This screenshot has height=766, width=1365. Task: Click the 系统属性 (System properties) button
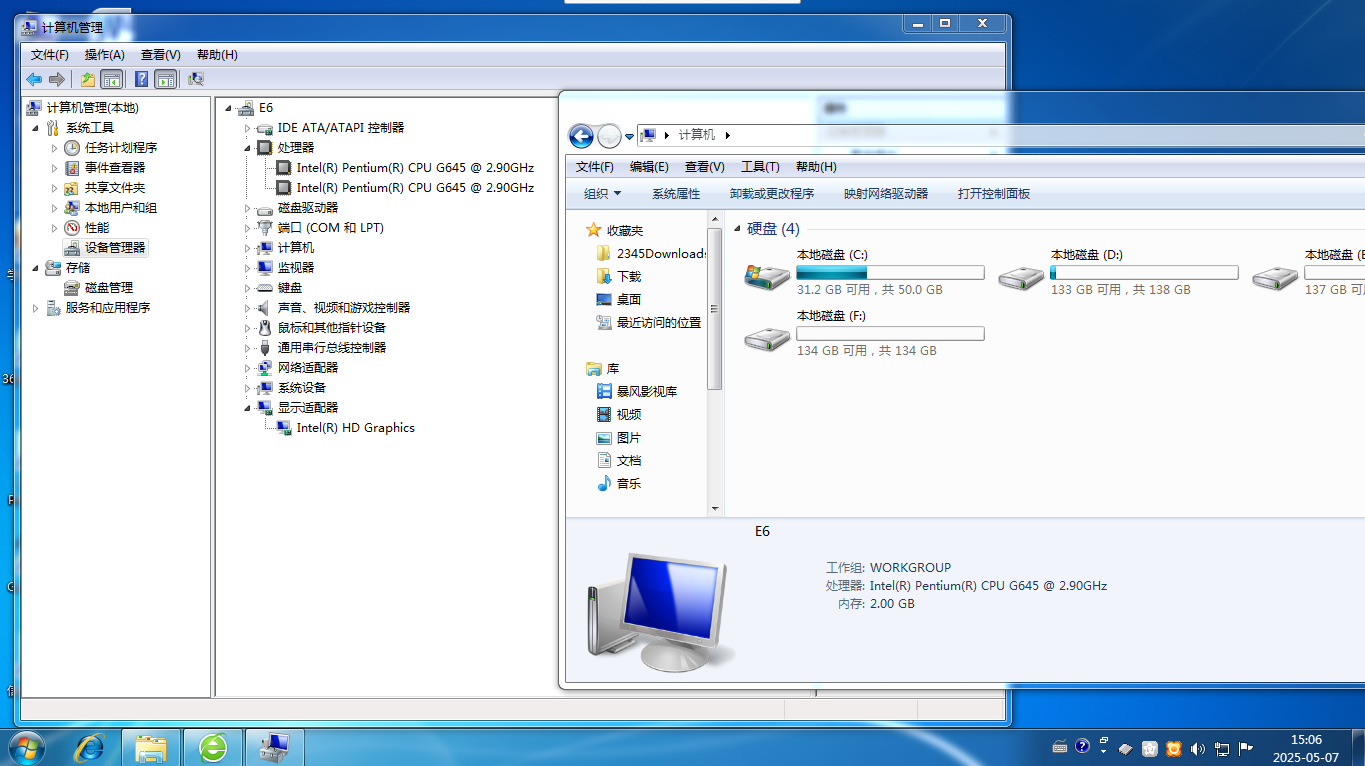(x=676, y=194)
